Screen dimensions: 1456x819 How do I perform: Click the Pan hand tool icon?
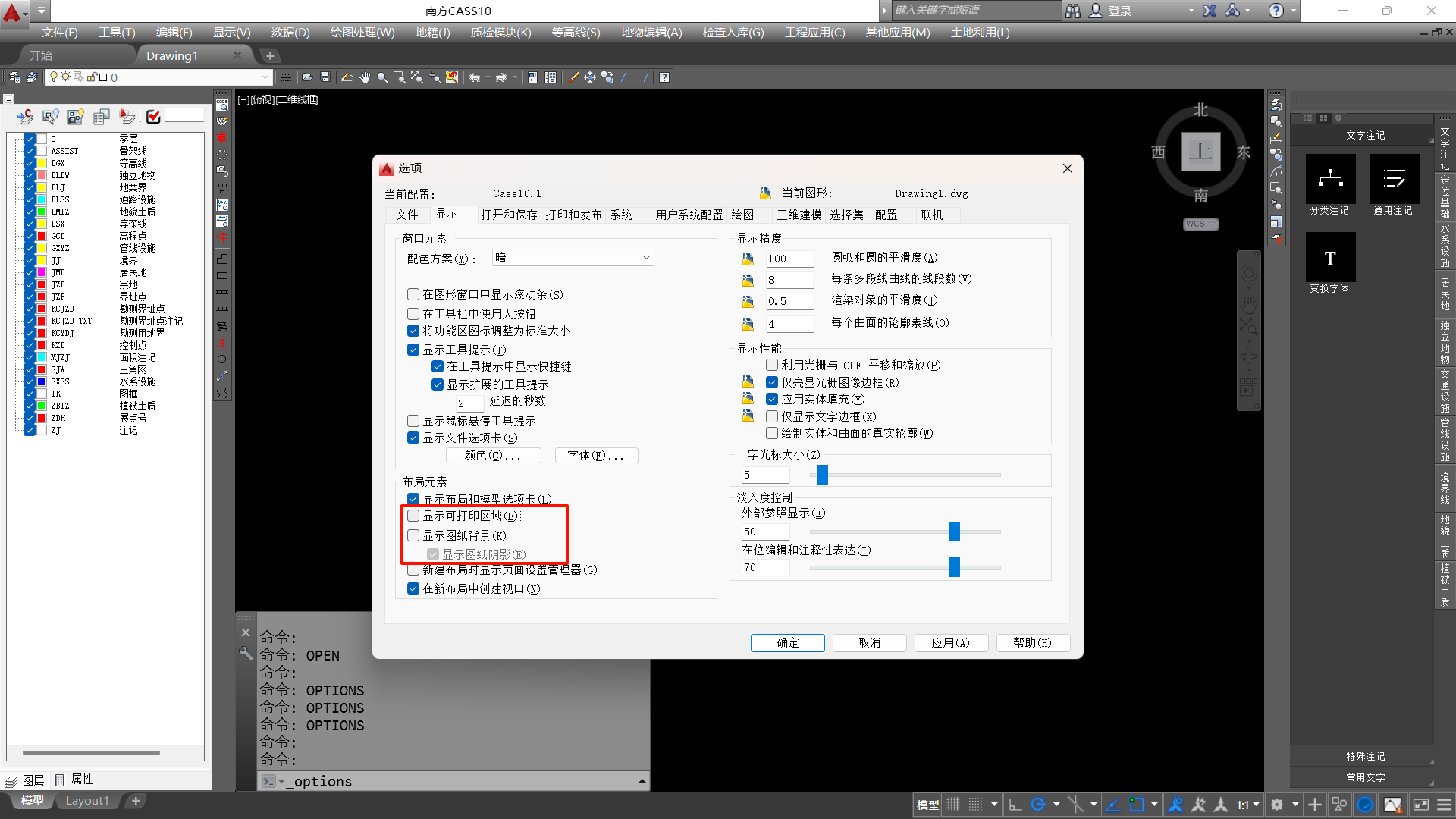(365, 77)
